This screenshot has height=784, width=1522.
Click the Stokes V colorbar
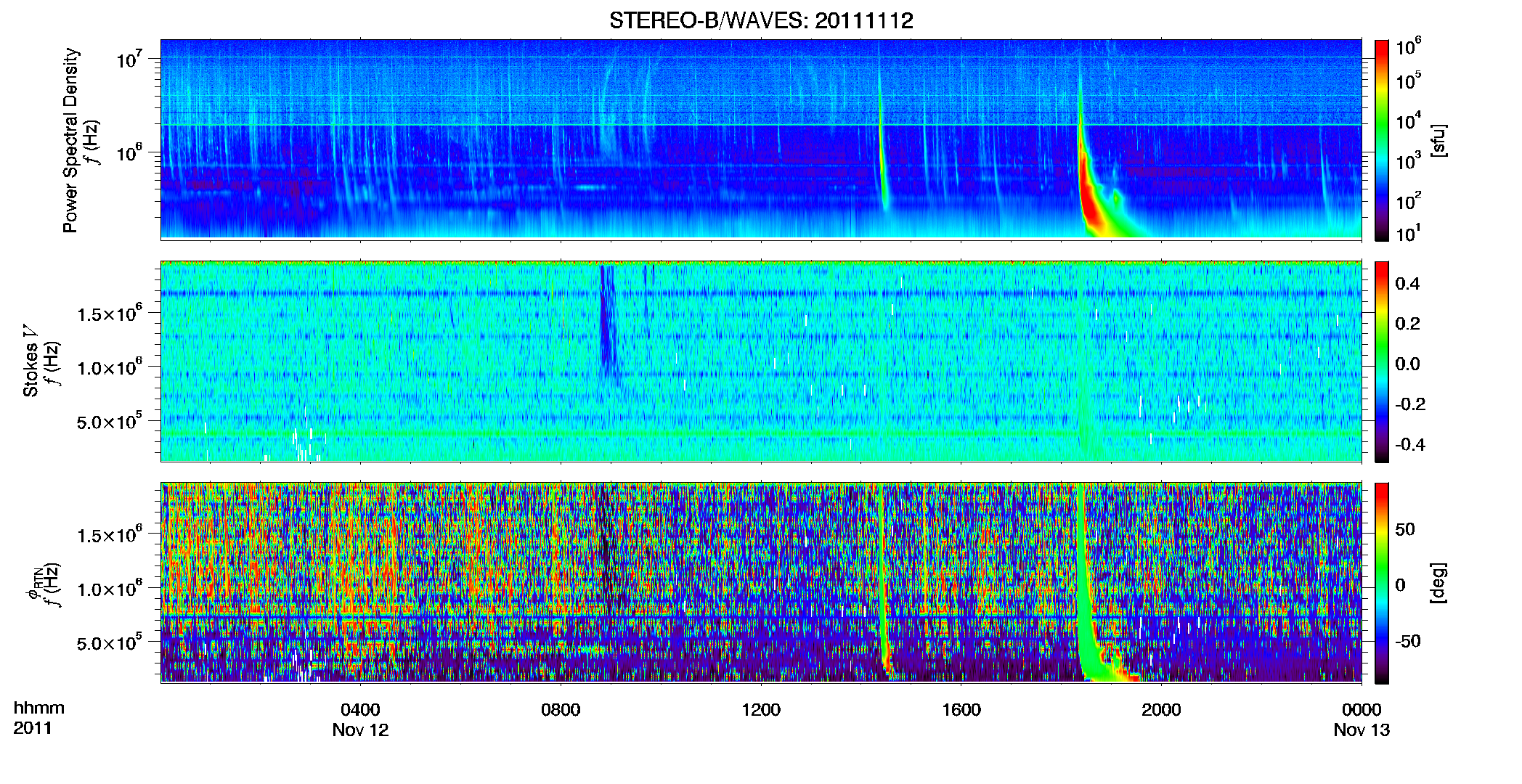pyautogui.click(x=1382, y=362)
